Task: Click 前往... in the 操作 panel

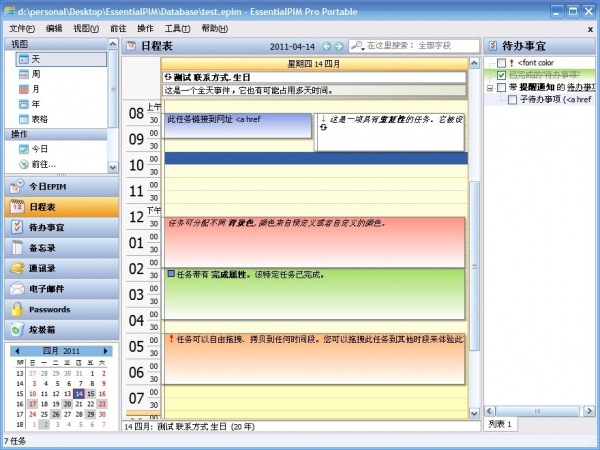Action: coord(43,163)
